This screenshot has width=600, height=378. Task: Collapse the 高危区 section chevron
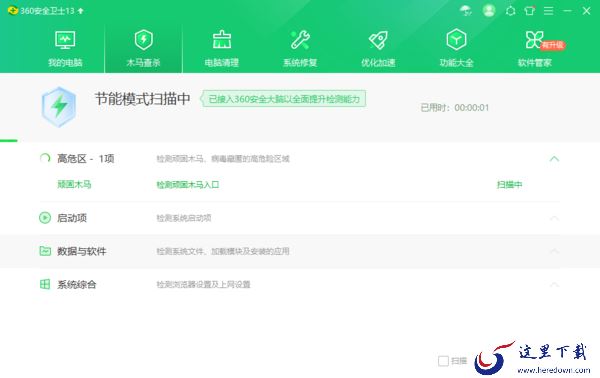[554, 158]
